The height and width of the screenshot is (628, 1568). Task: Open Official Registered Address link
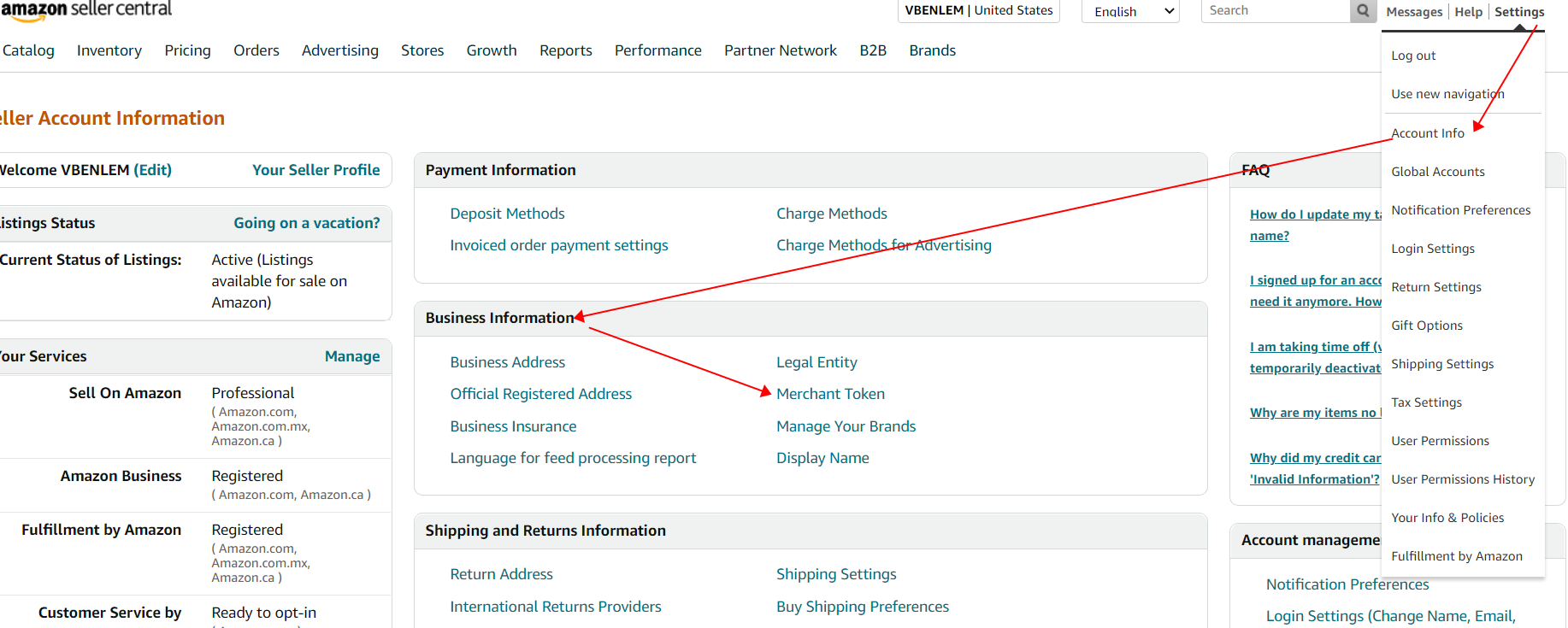541,394
